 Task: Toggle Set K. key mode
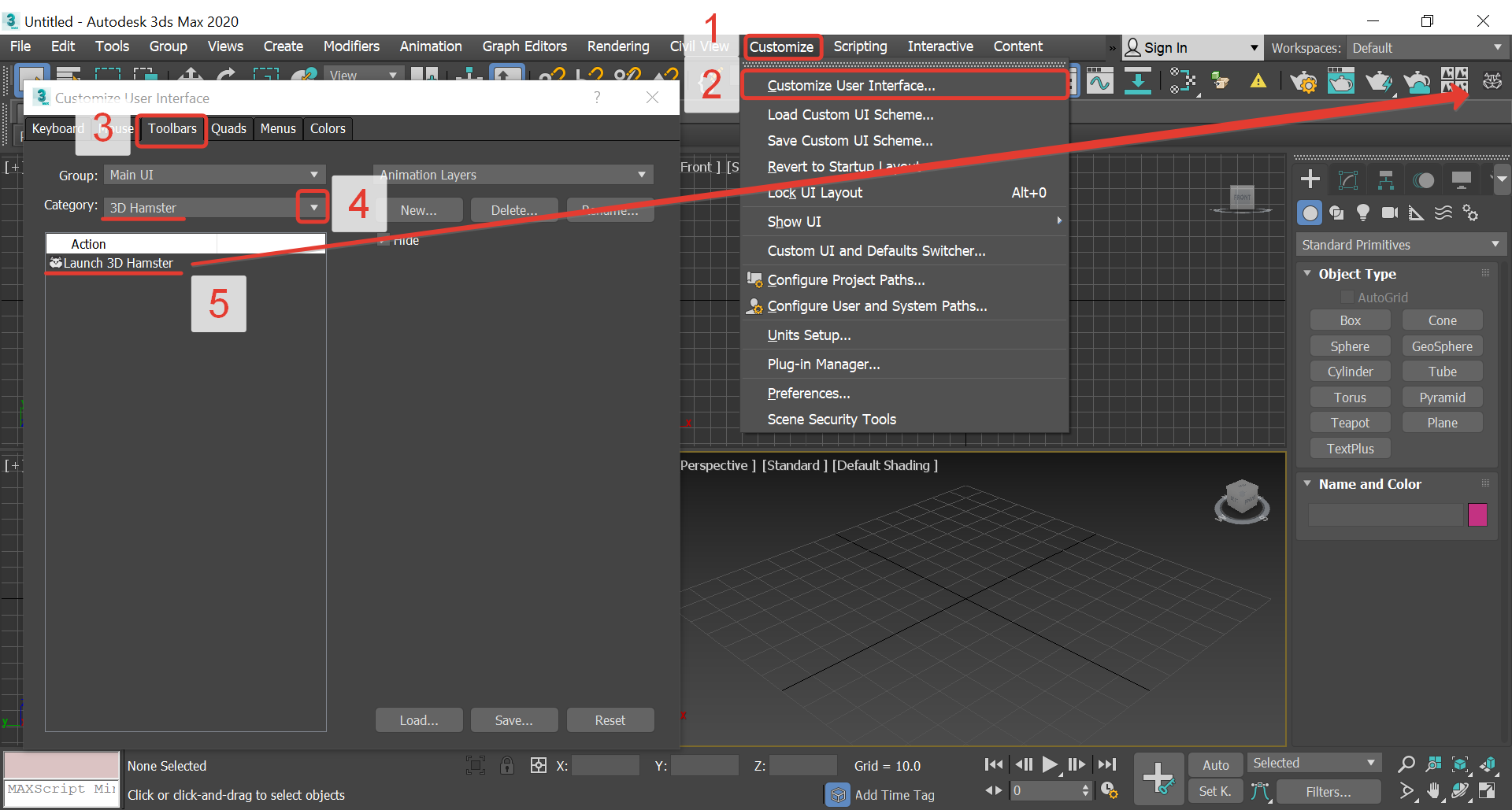pyautogui.click(x=1216, y=791)
